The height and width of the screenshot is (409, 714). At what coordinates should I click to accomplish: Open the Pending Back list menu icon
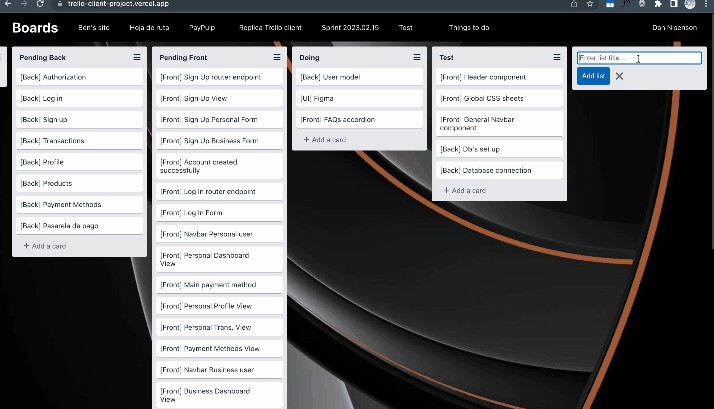click(x=137, y=58)
